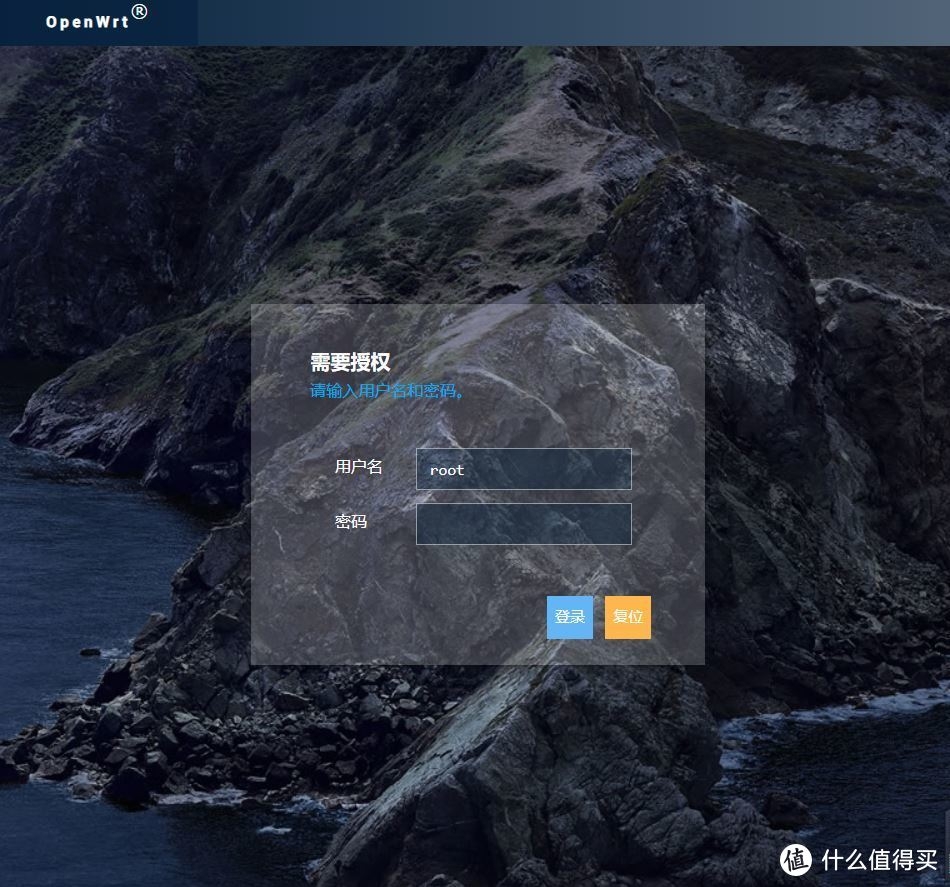Screen dimensions: 950x887
Task: Click the 请输入用户名和密码 prompt text
Action: pyautogui.click(x=387, y=391)
